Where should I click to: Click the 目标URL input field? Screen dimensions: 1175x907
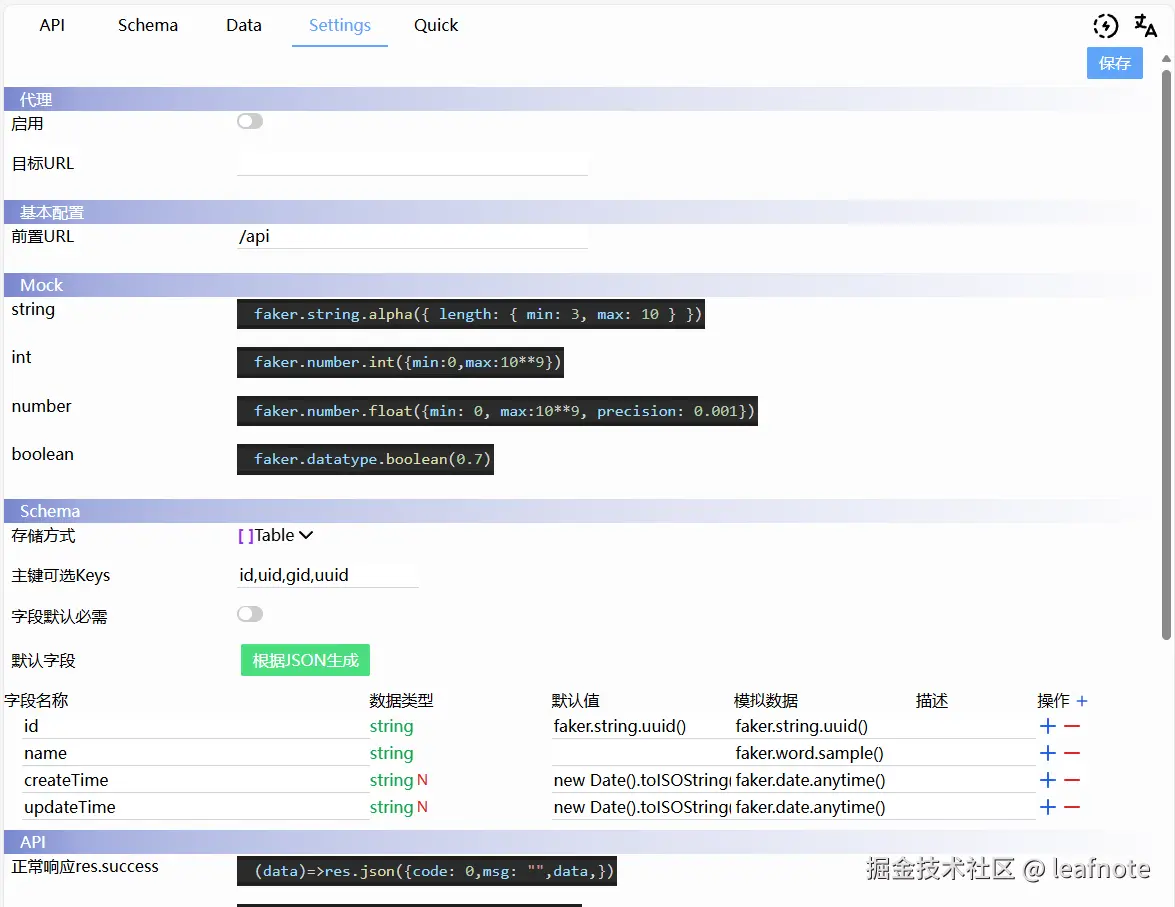point(412,163)
